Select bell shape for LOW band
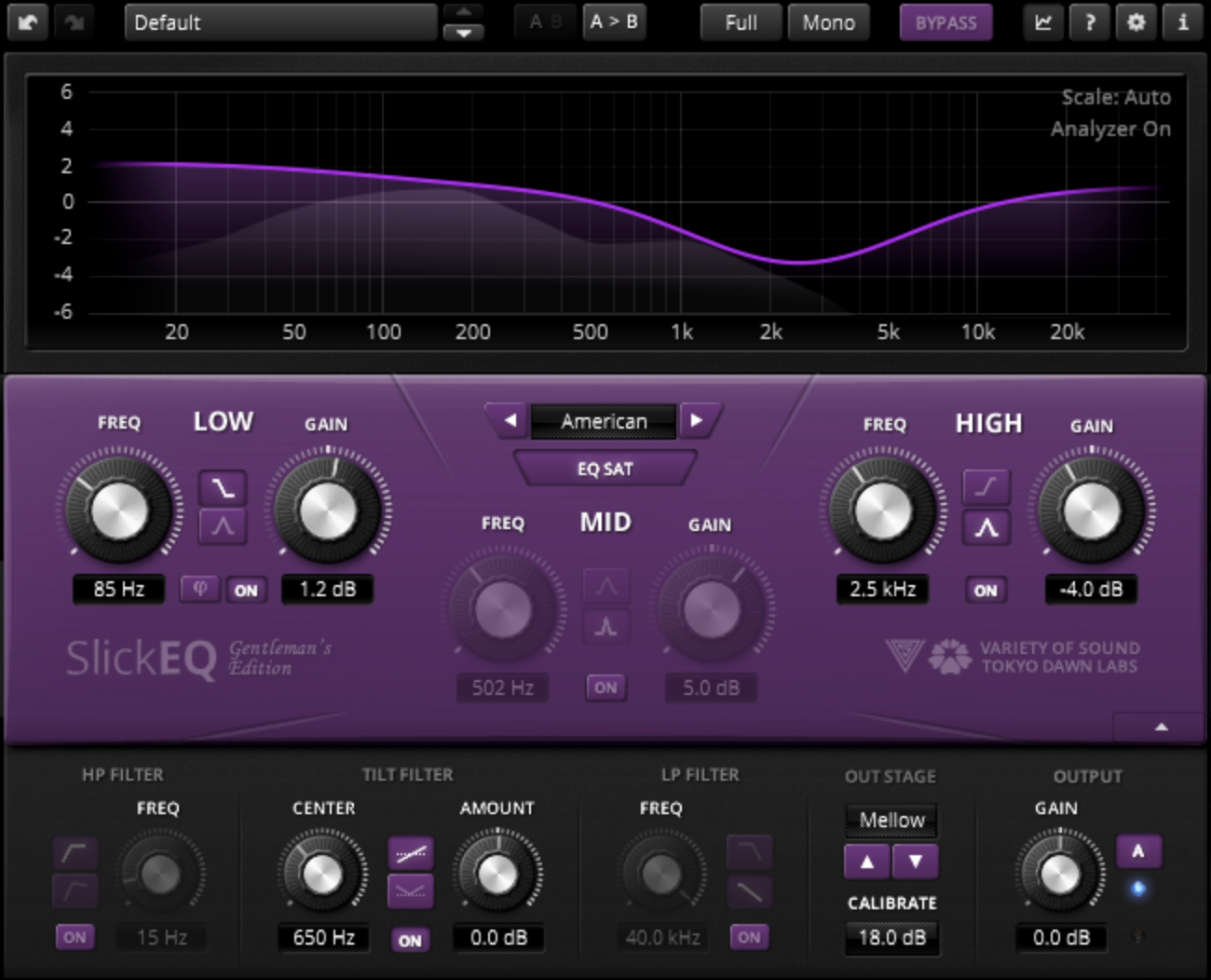Image resolution: width=1211 pixels, height=980 pixels. pos(222,526)
